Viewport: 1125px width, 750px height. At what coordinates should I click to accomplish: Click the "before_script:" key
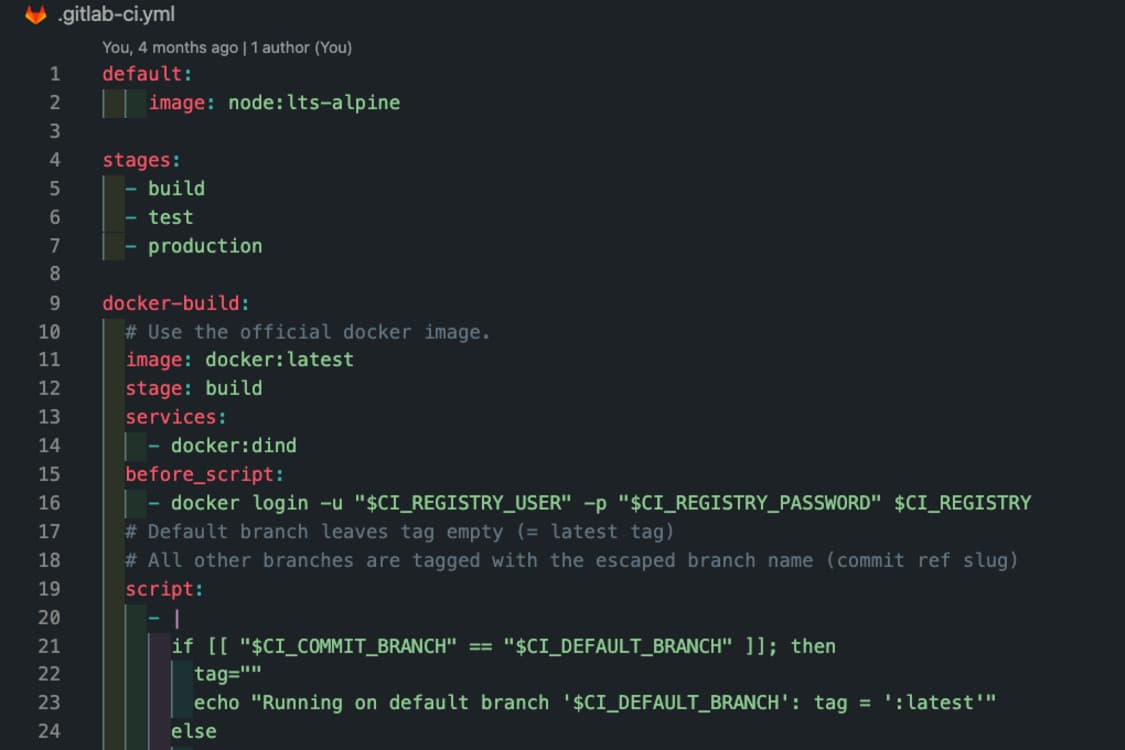pyautogui.click(x=204, y=474)
